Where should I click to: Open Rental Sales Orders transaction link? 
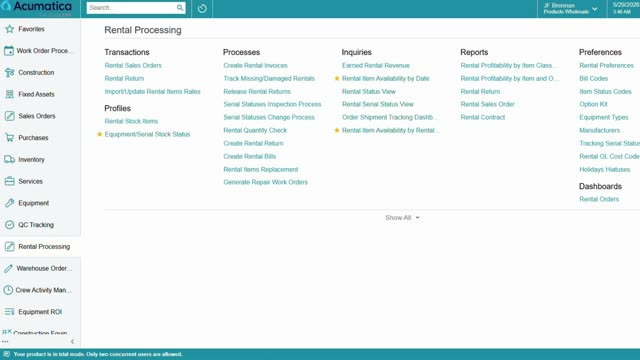133,65
